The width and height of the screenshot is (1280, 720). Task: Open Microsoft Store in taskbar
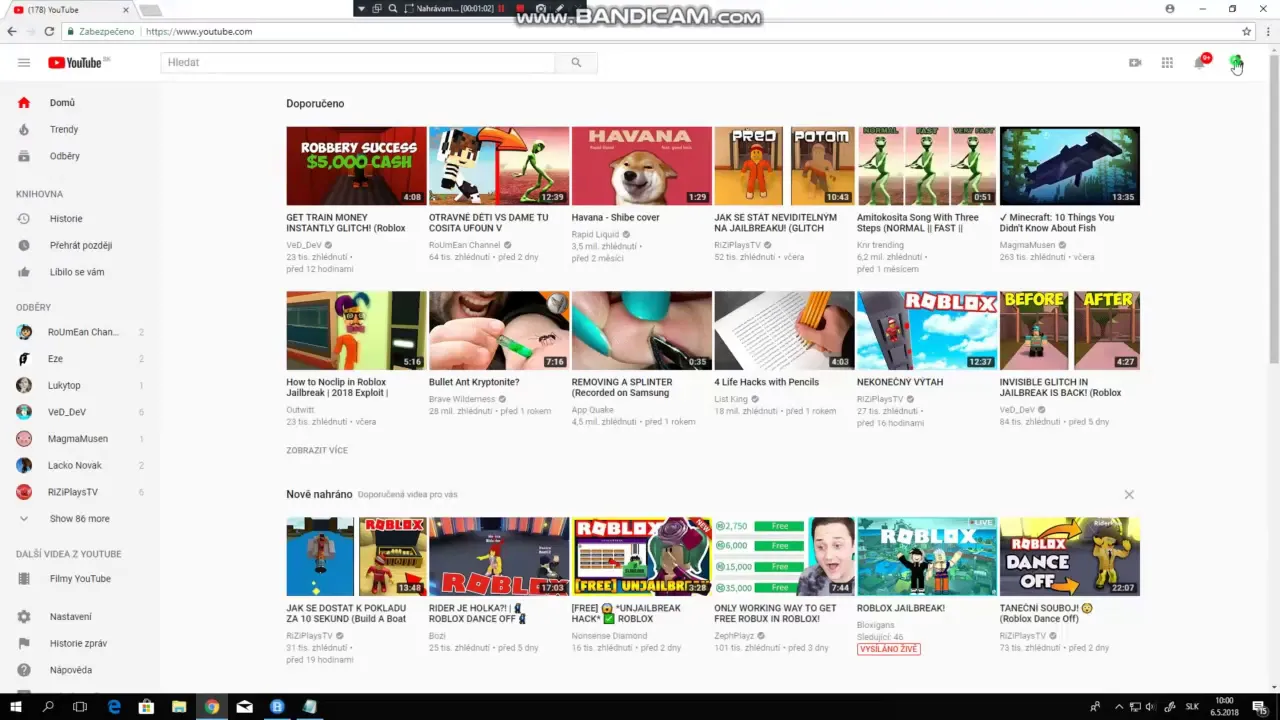pos(146,707)
